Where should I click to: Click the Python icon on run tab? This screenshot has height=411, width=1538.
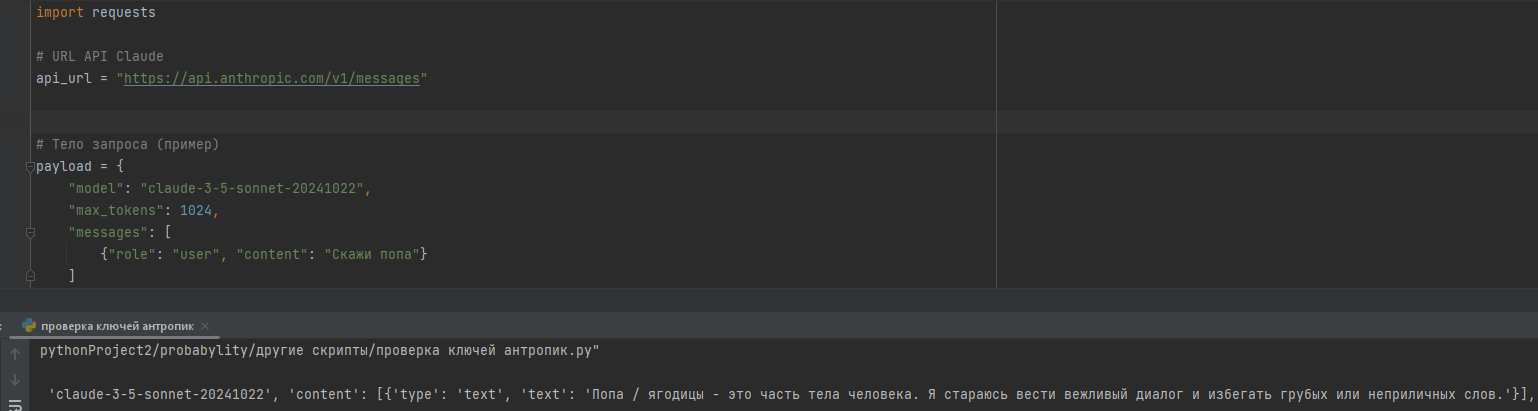coord(29,326)
